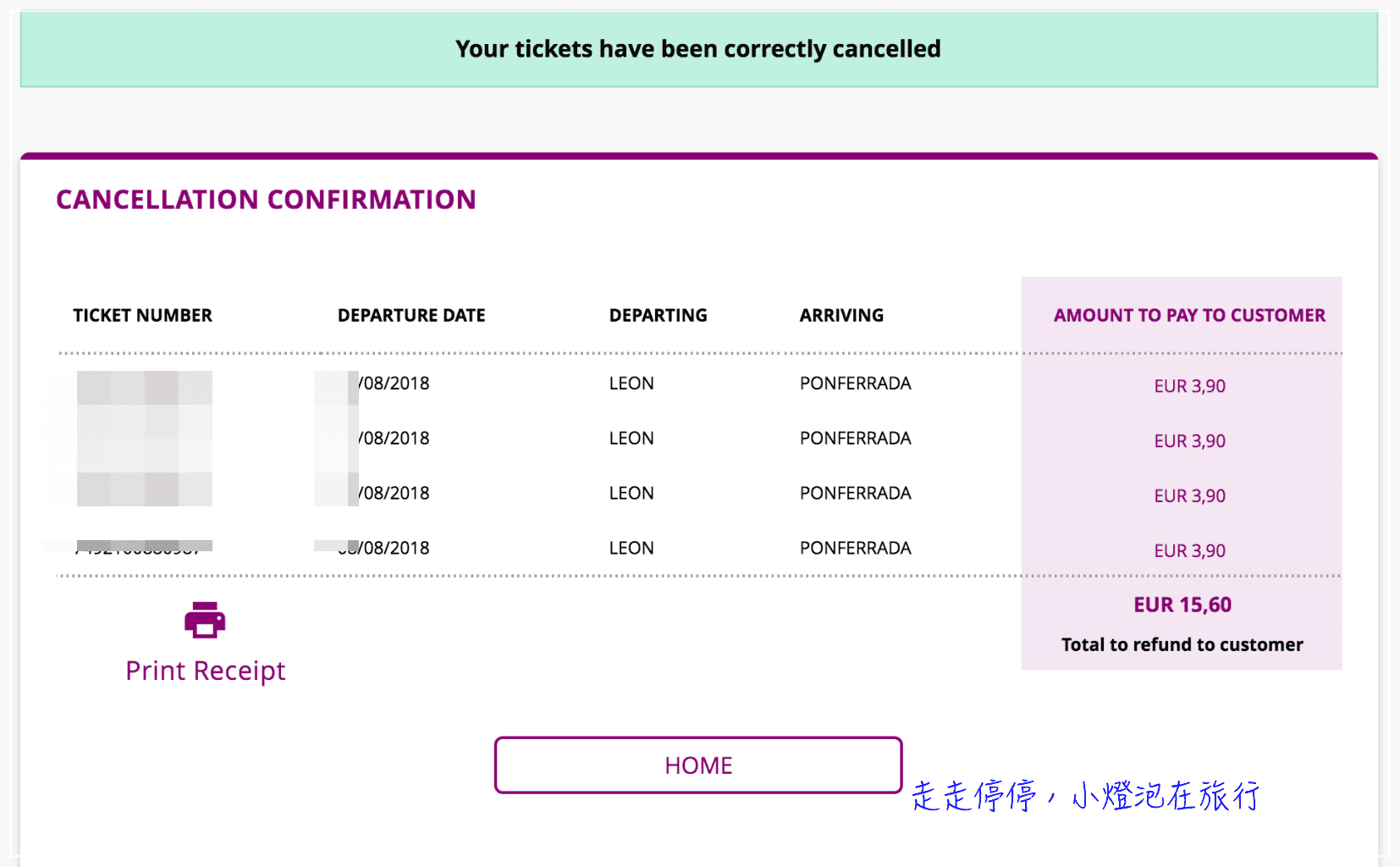Select the first row EUR 3,90 amount
This screenshot has width=1400, height=867.
[x=1189, y=386]
